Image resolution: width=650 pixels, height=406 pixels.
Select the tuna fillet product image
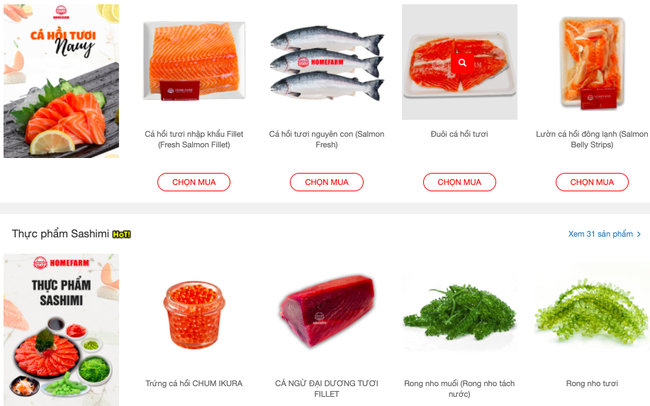[x=327, y=311]
